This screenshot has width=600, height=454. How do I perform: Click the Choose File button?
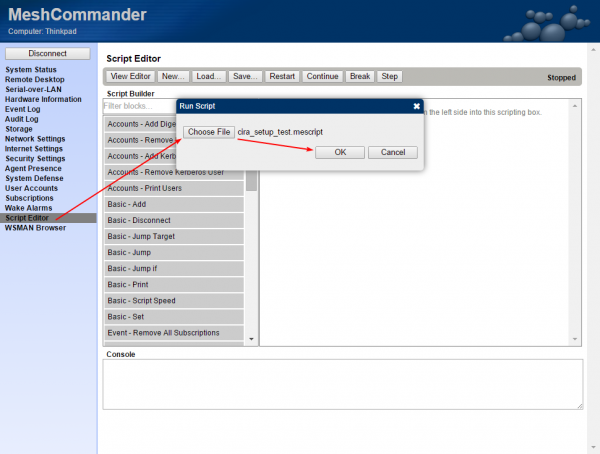point(209,132)
